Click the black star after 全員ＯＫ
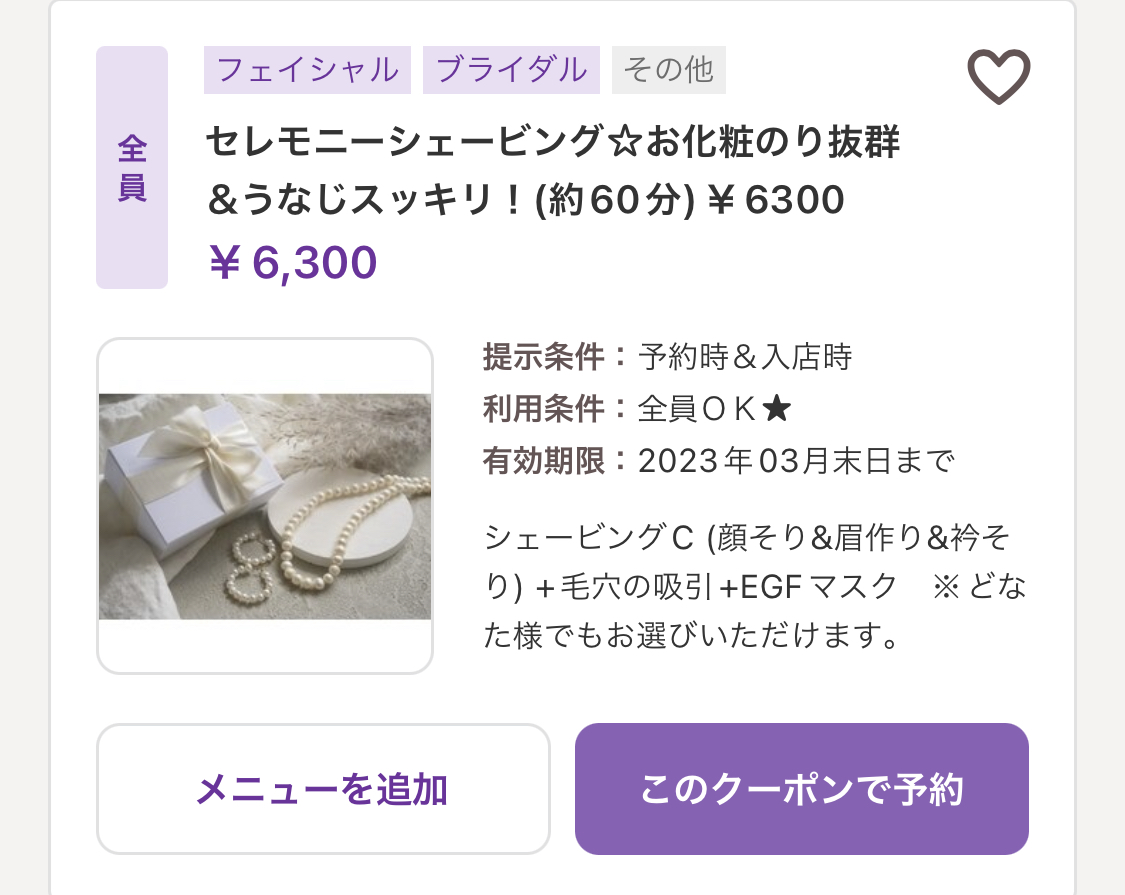 [x=776, y=410]
